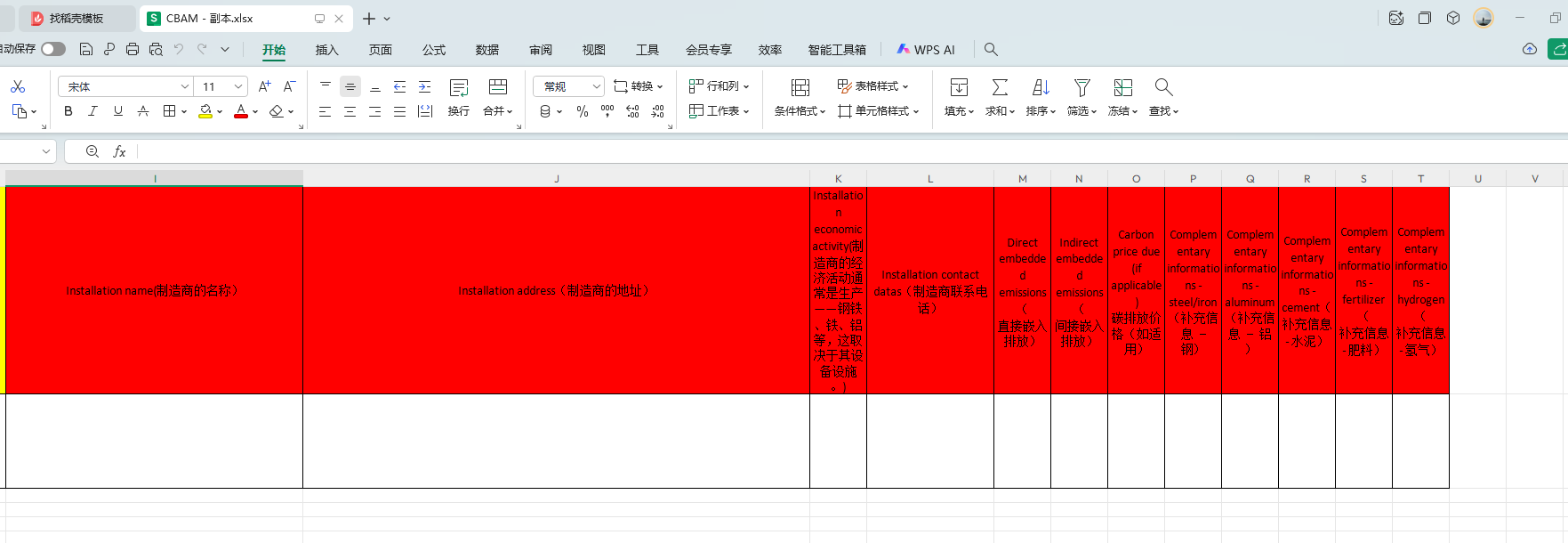Expand the font size dropdown
Screen dimensions: 1568x543
pyautogui.click(x=238, y=86)
